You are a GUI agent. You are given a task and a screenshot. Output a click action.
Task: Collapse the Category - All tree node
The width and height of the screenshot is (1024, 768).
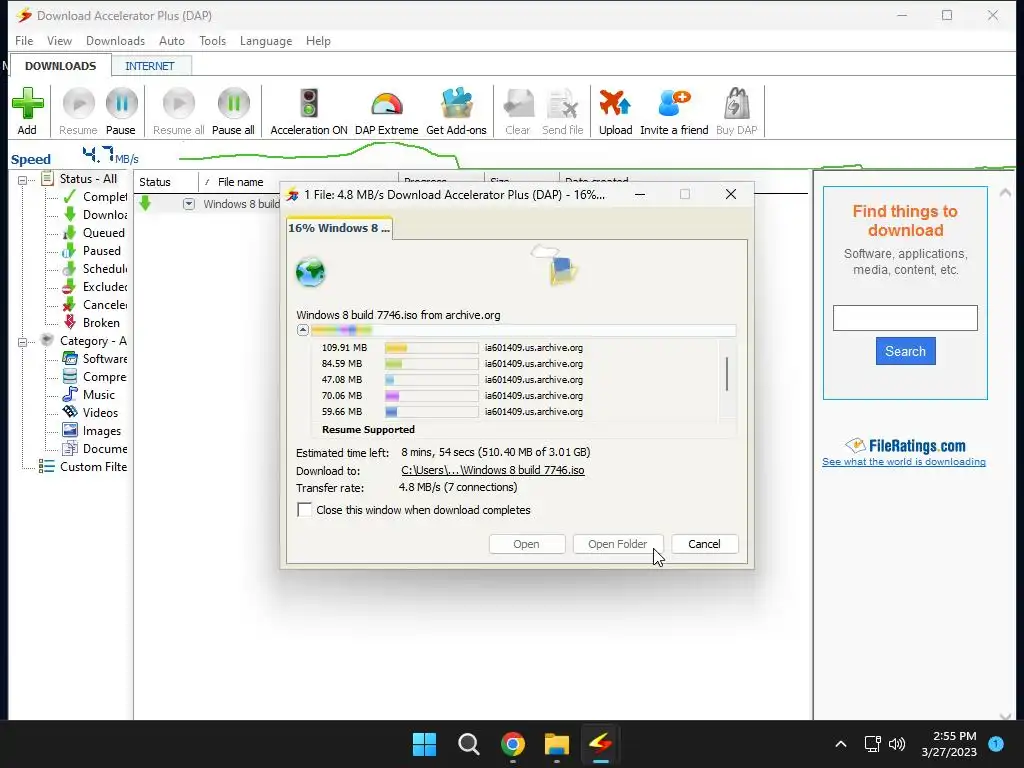pos(23,342)
